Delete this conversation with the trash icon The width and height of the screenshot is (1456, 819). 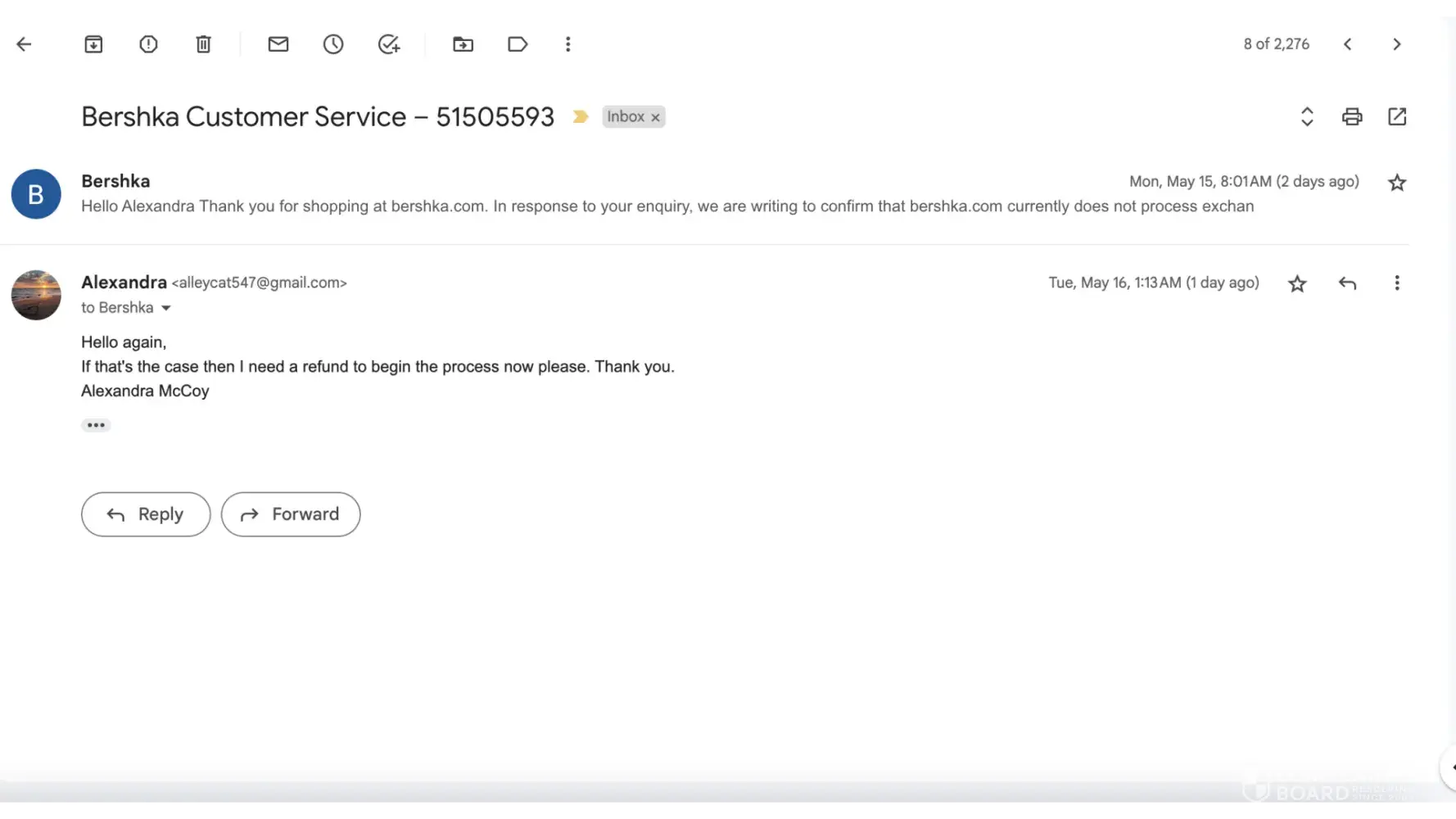coord(203,44)
